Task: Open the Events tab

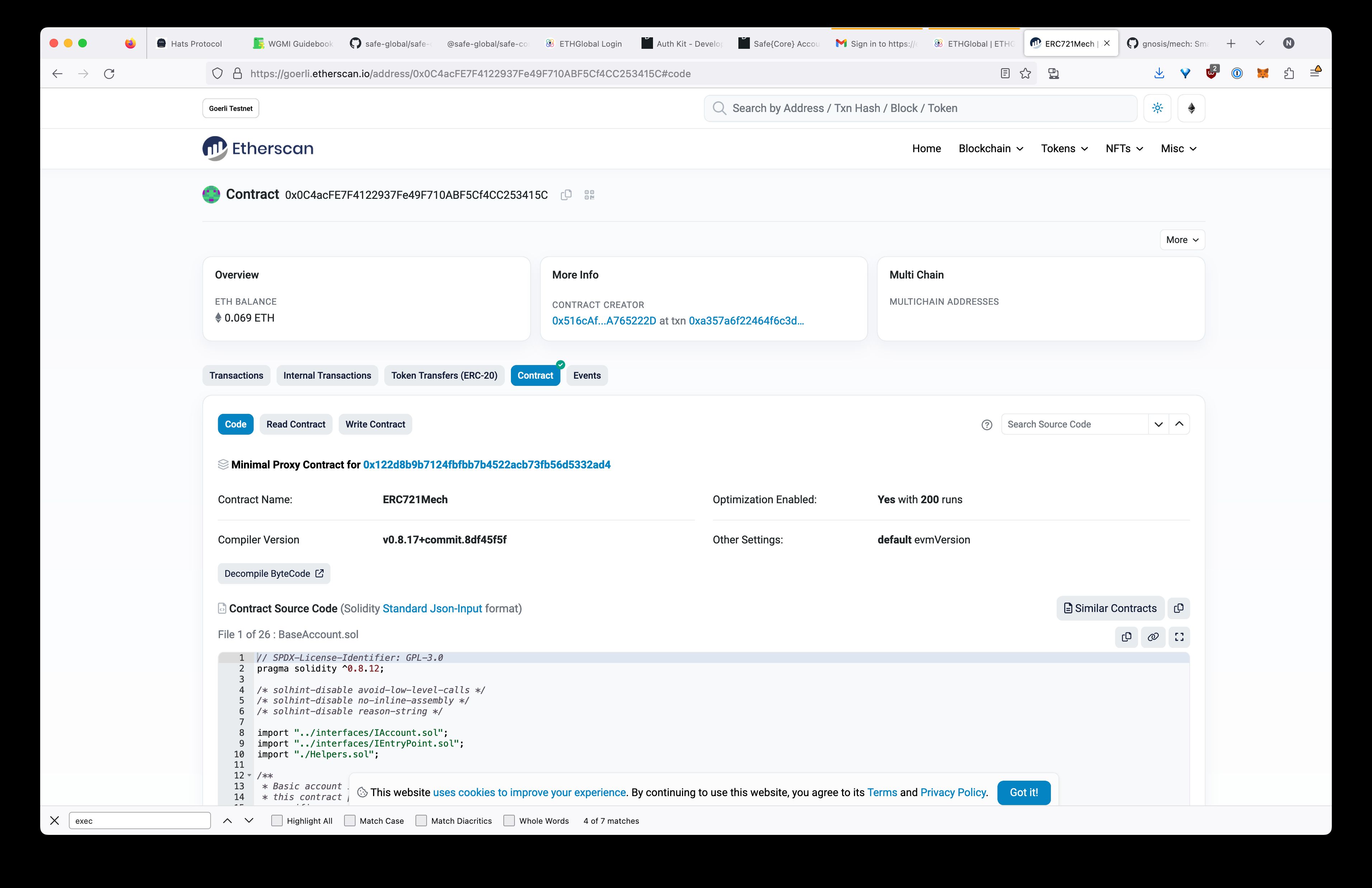Action: [587, 375]
